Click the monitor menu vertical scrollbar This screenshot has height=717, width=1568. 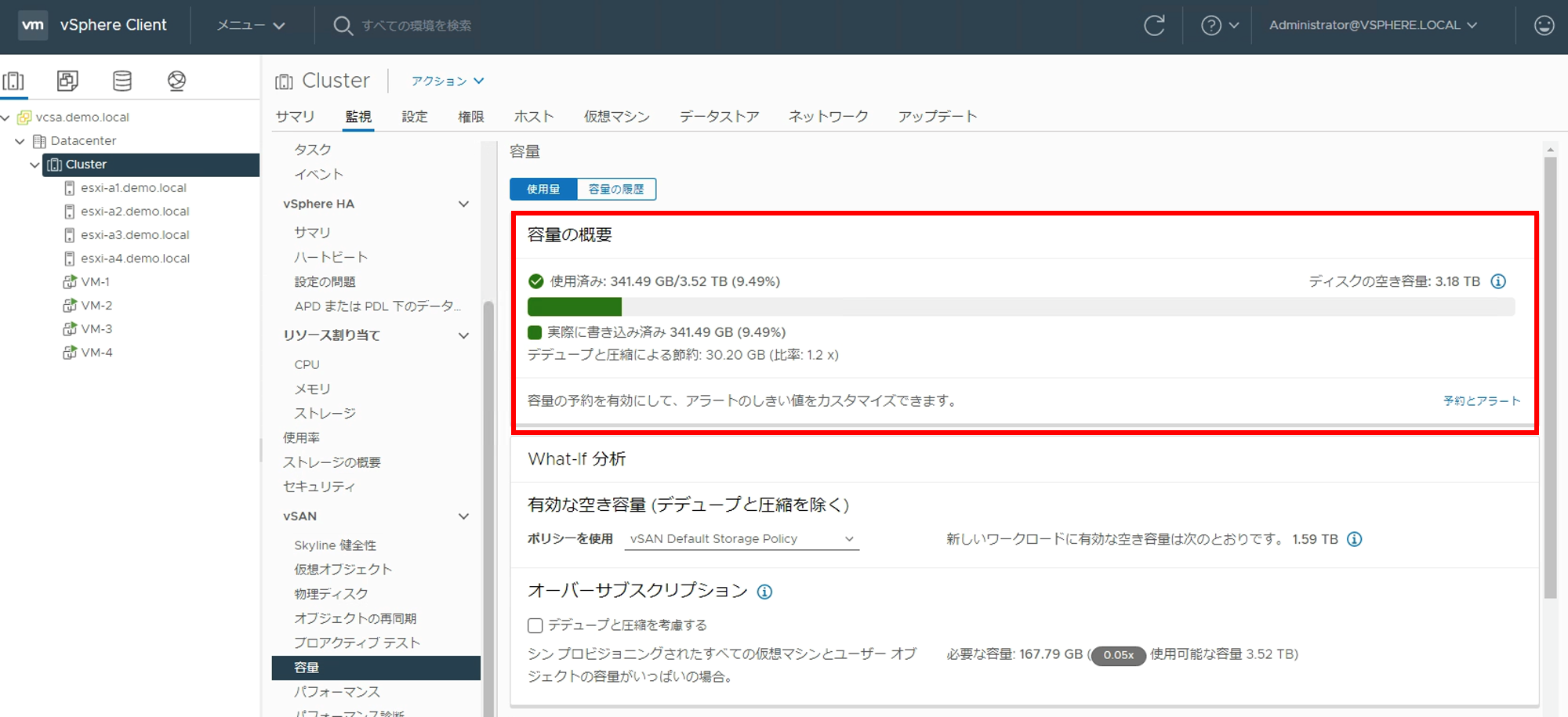(488, 509)
